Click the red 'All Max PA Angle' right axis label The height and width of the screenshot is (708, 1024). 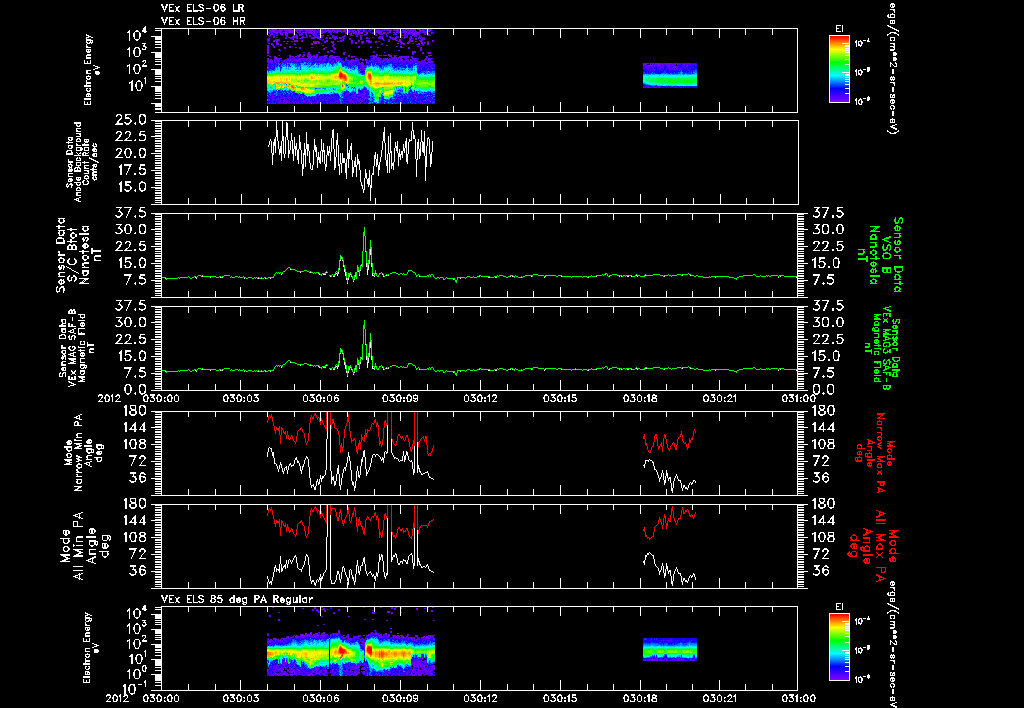tap(873, 544)
